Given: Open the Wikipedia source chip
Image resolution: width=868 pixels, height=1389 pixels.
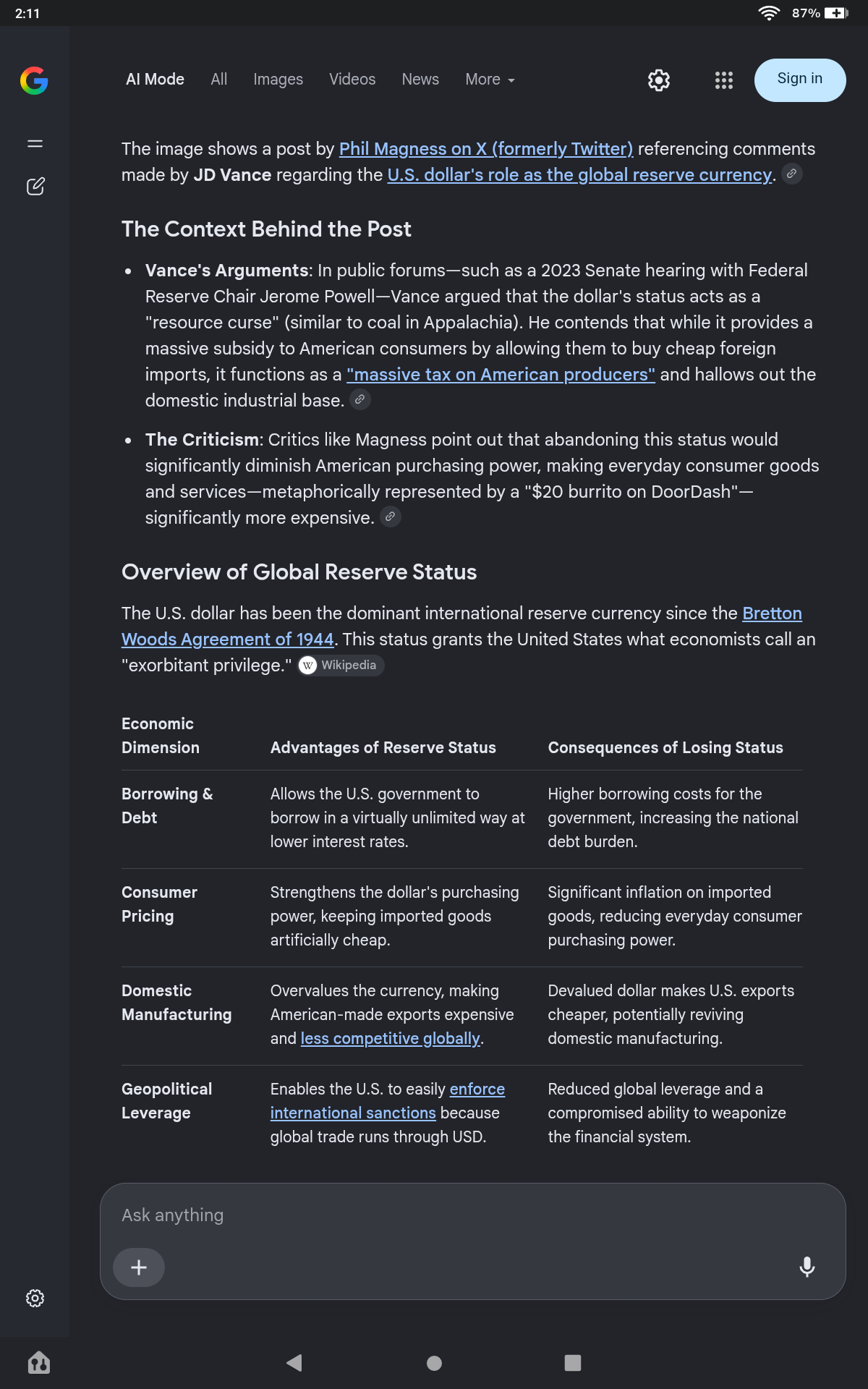Looking at the screenshot, I should (x=341, y=665).
